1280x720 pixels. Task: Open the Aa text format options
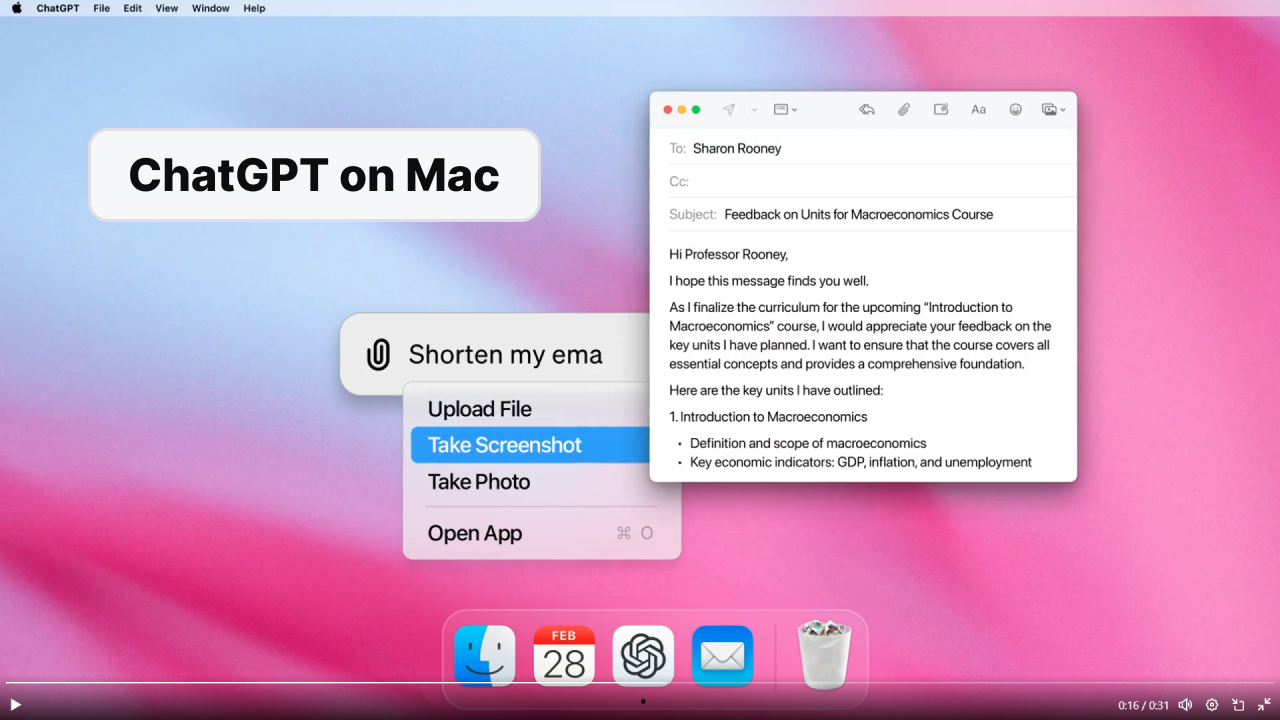pos(979,110)
